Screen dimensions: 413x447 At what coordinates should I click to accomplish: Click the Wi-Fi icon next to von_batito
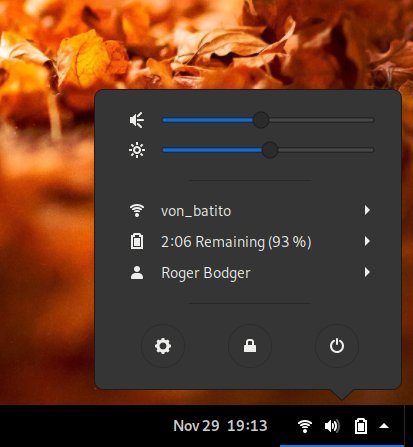tap(137, 210)
